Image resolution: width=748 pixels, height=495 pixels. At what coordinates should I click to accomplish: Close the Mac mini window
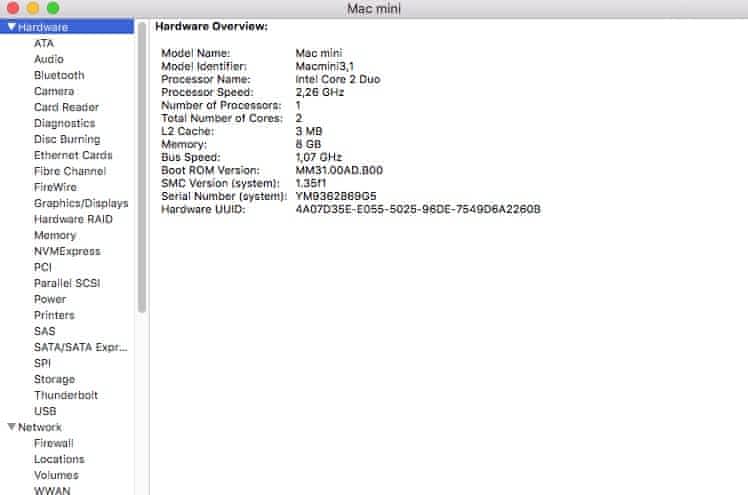pos(13,8)
